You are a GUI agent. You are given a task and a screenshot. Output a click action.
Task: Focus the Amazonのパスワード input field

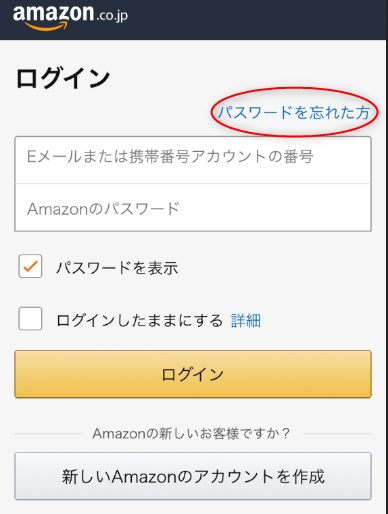[193, 207]
